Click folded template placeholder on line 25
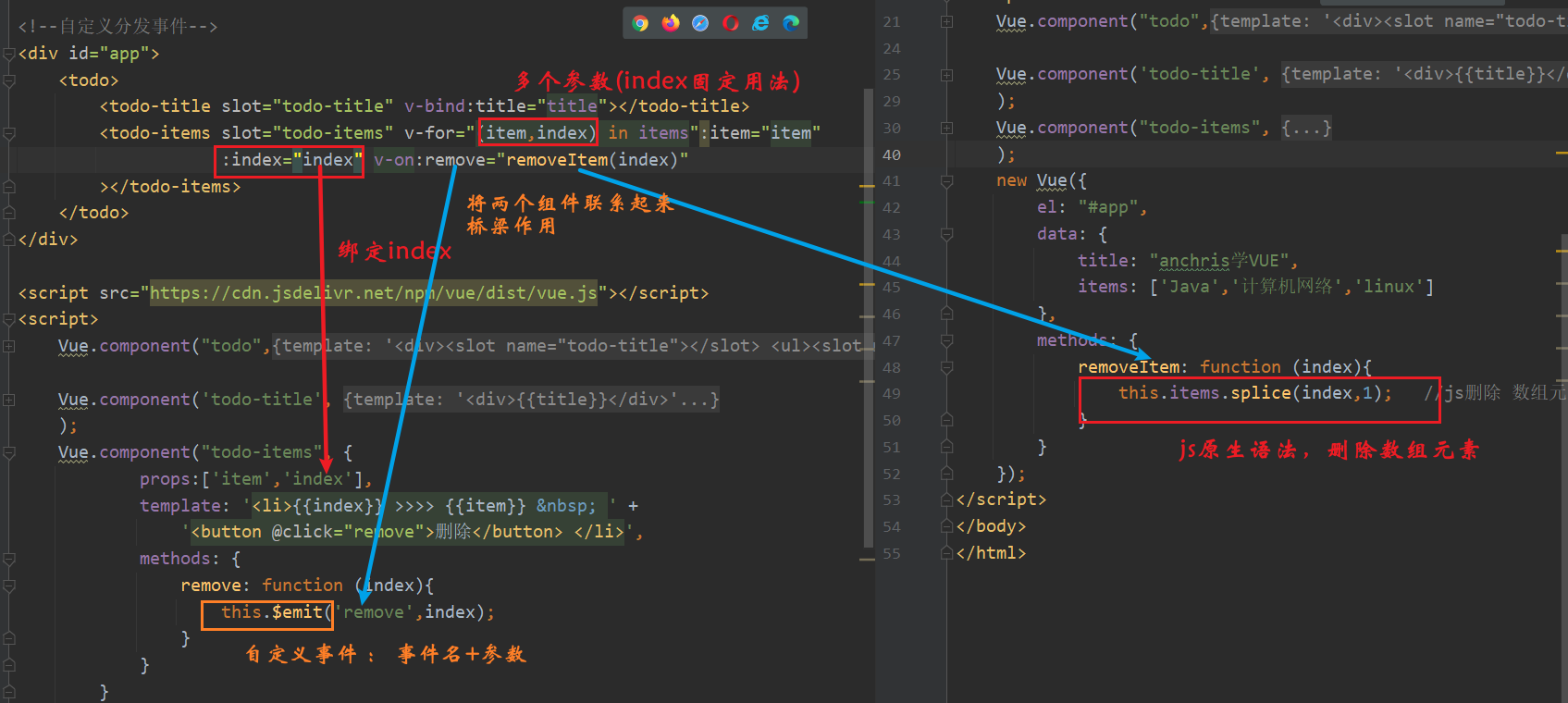Viewport: 1568px width, 703px height. 1424,74
